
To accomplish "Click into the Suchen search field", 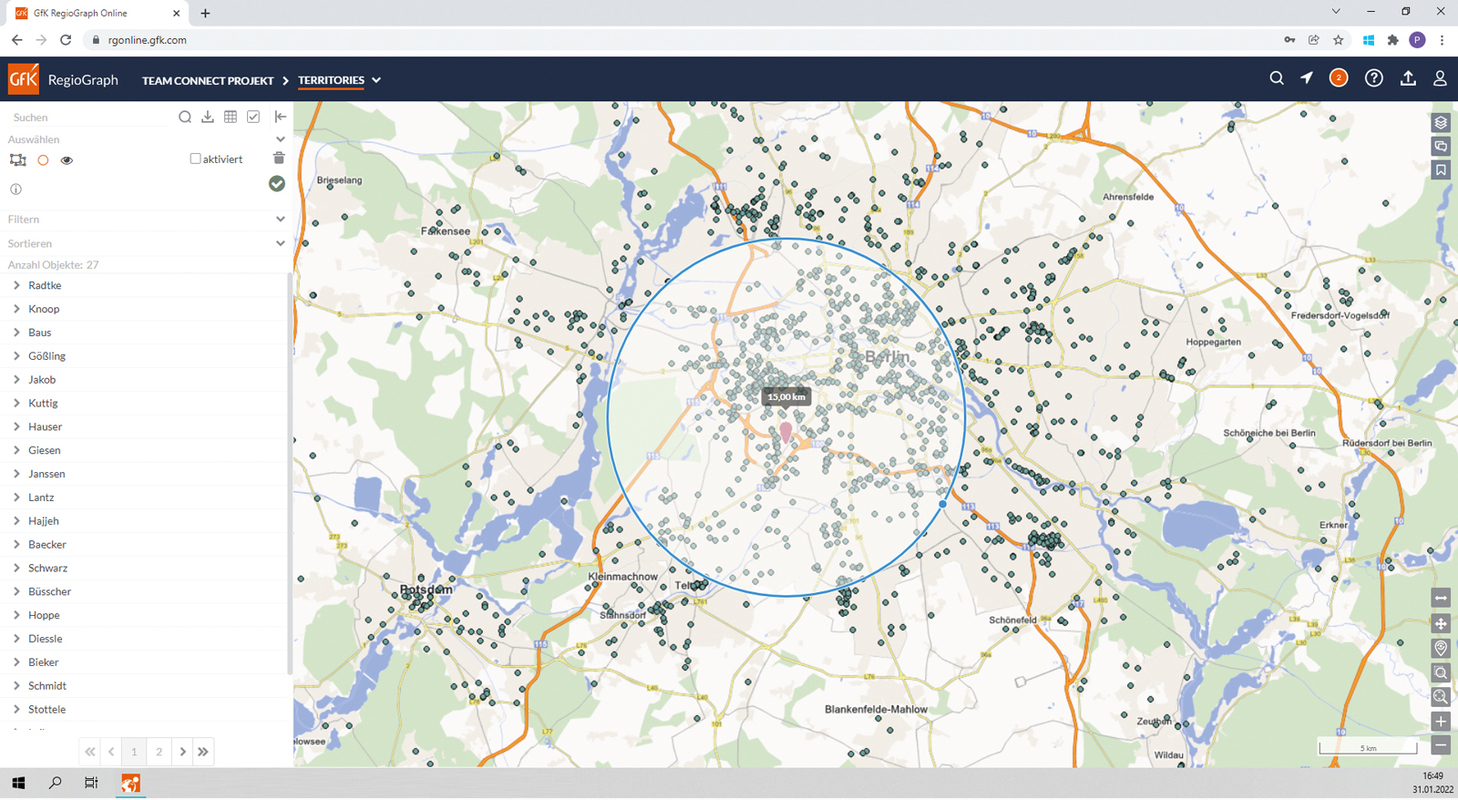I will tap(90, 117).
